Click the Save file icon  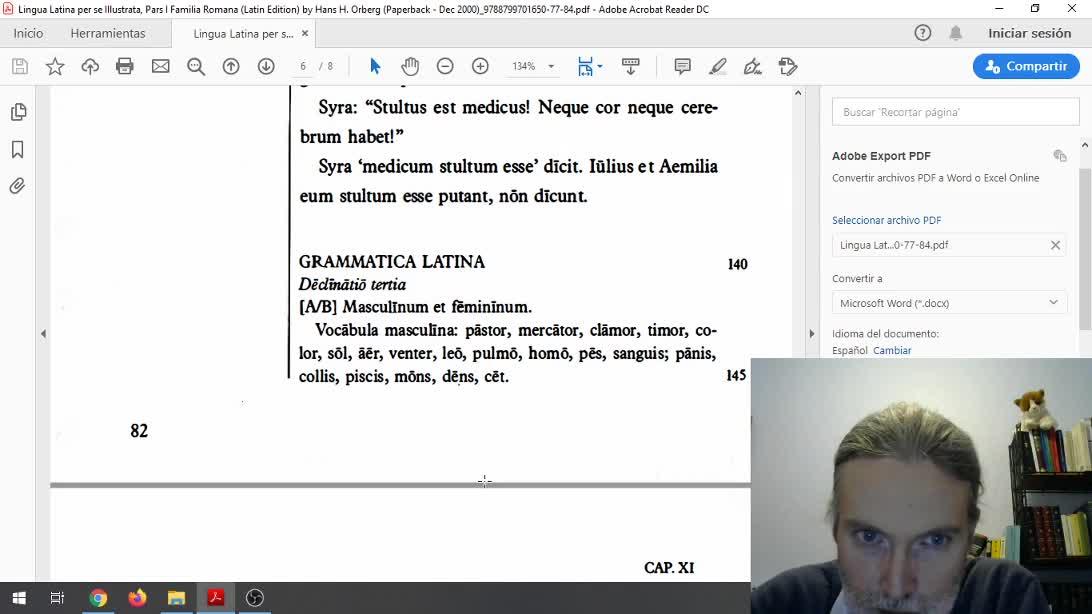click(19, 66)
